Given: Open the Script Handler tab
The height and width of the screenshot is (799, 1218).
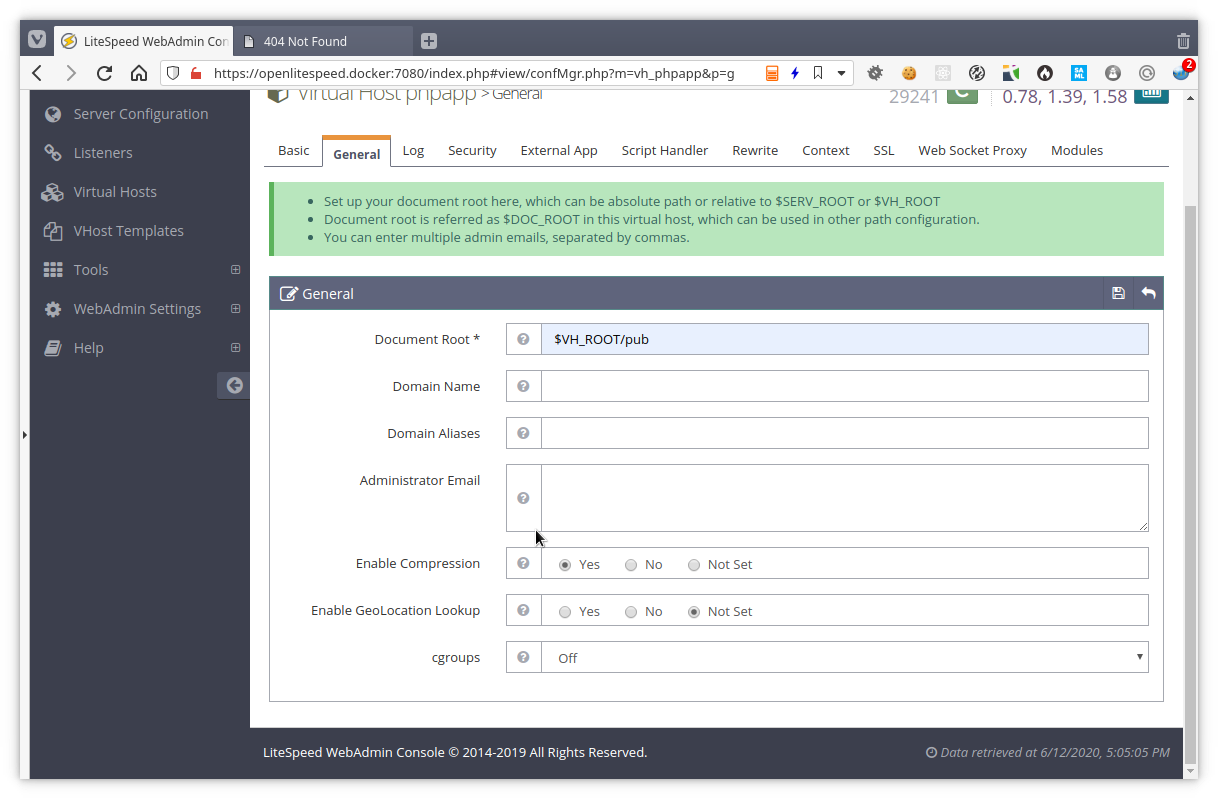Looking at the screenshot, I should (664, 150).
